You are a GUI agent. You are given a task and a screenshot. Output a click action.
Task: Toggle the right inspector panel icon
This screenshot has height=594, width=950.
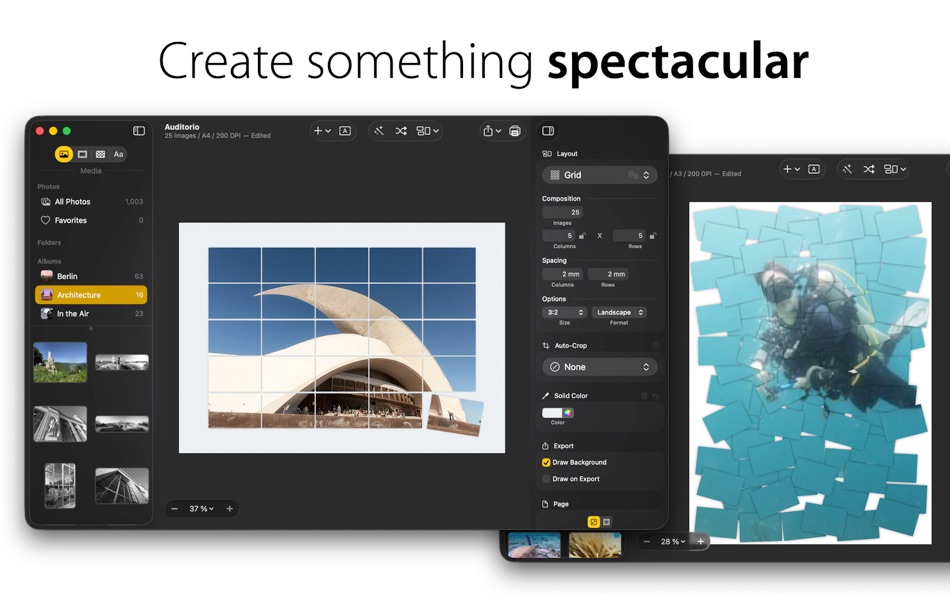548,130
